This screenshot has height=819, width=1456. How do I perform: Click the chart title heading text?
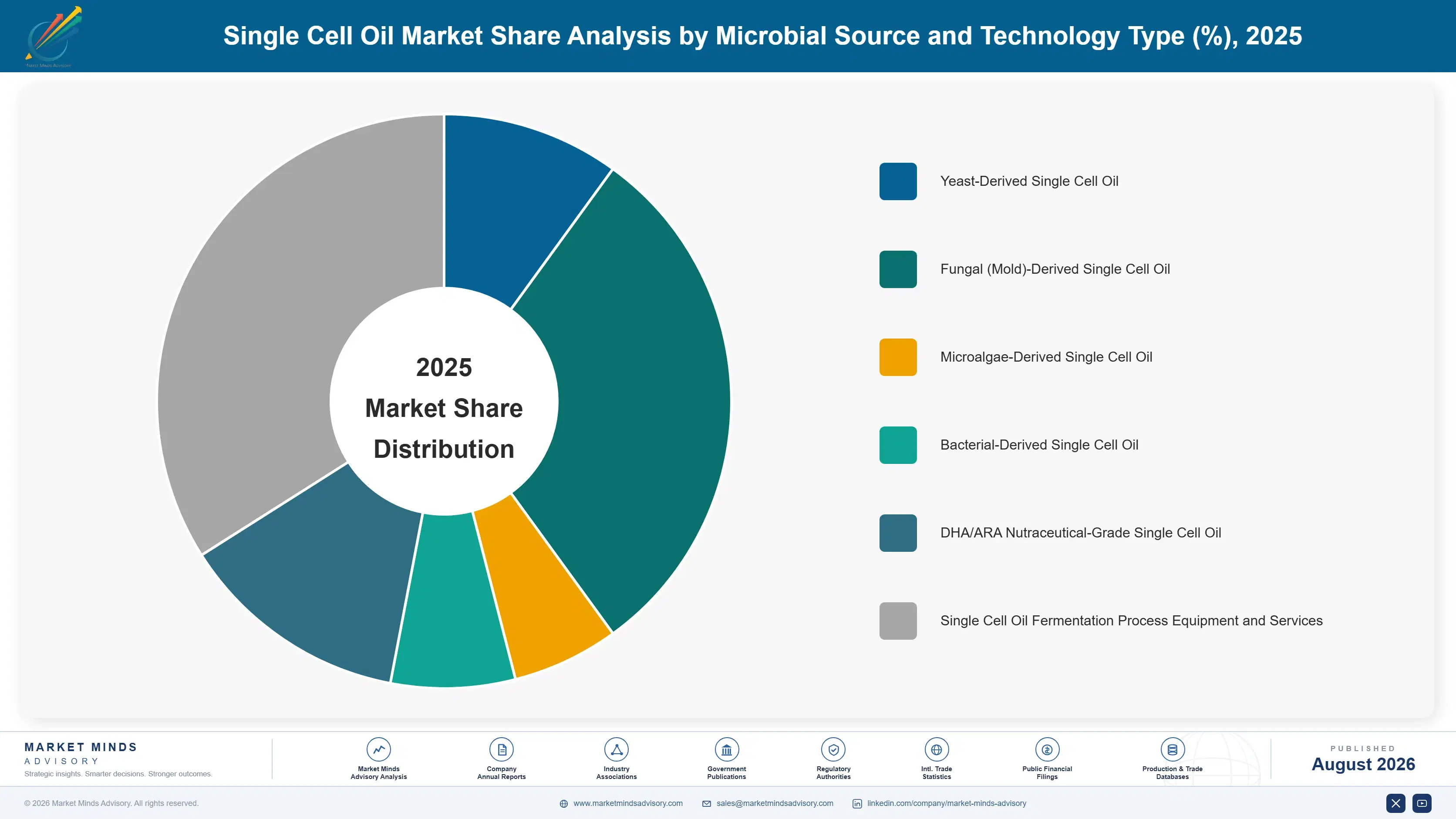click(762, 36)
